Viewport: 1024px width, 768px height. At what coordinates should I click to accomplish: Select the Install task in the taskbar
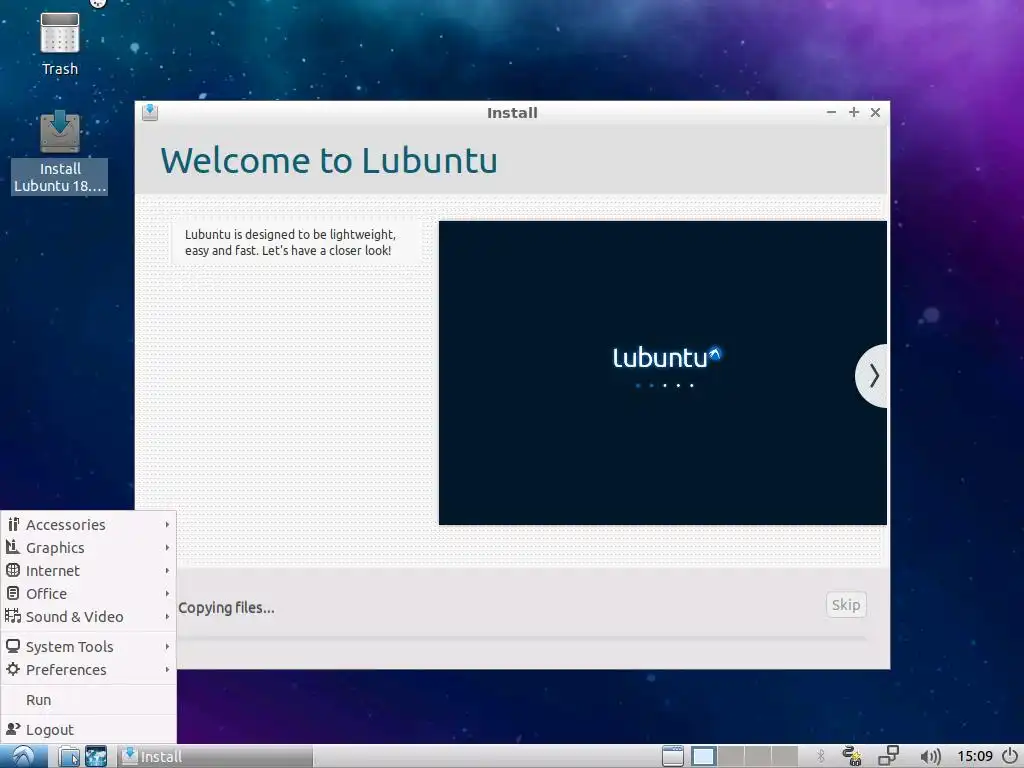216,756
